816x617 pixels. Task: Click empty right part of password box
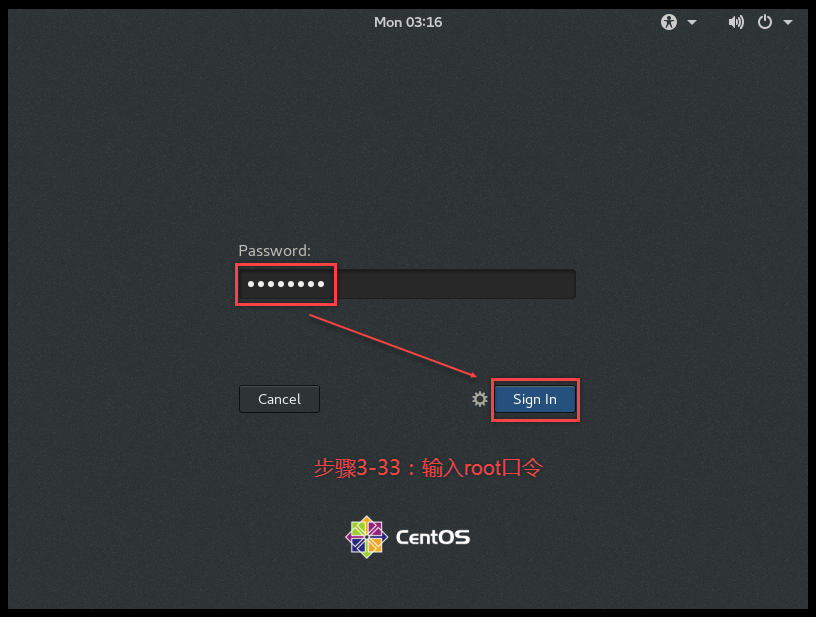point(456,284)
